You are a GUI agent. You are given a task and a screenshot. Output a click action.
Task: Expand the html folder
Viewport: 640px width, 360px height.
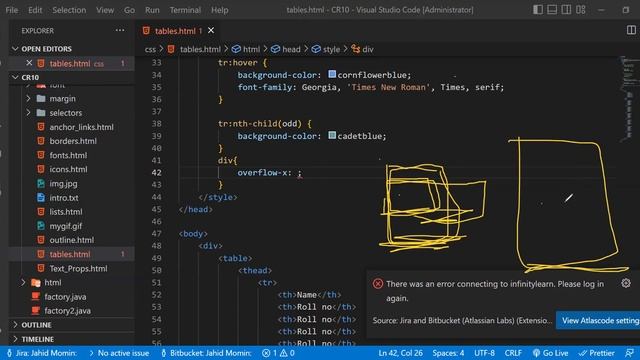pos(53,282)
